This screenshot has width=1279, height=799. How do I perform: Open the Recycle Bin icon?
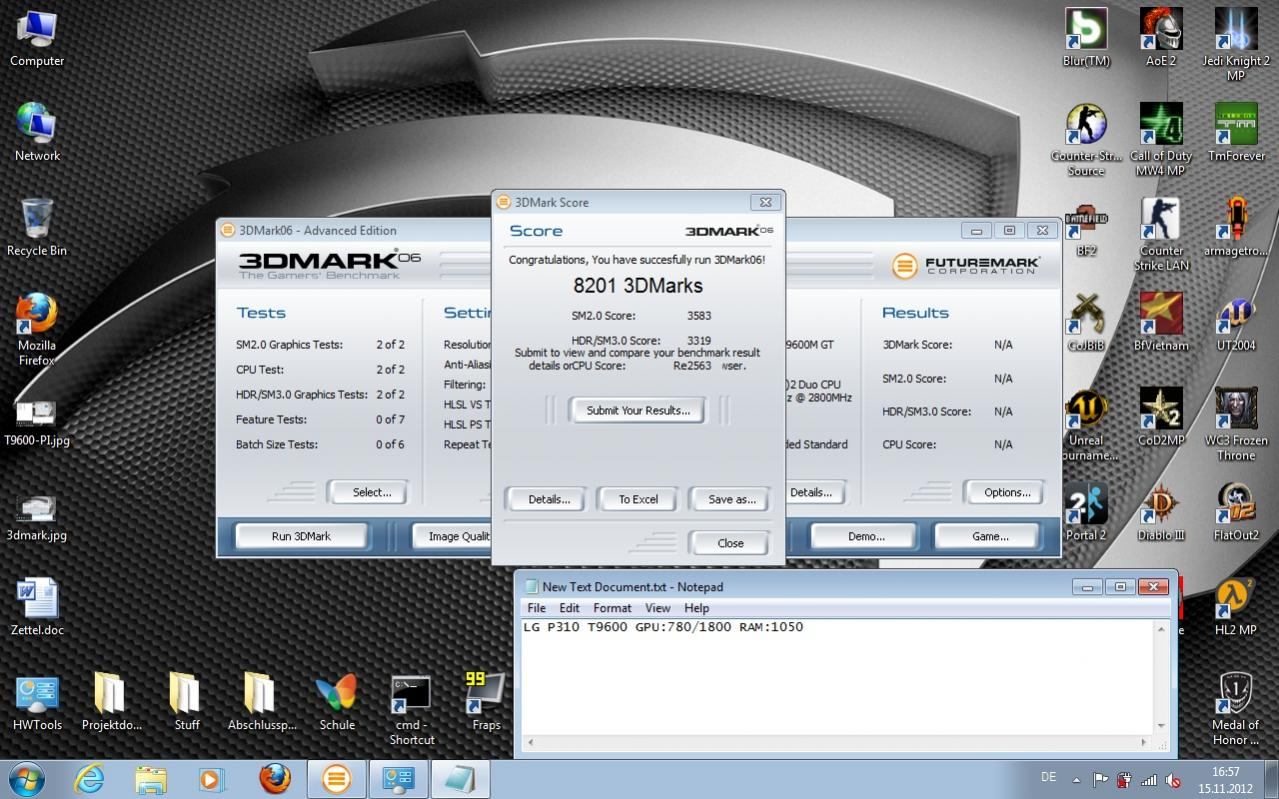click(x=37, y=227)
